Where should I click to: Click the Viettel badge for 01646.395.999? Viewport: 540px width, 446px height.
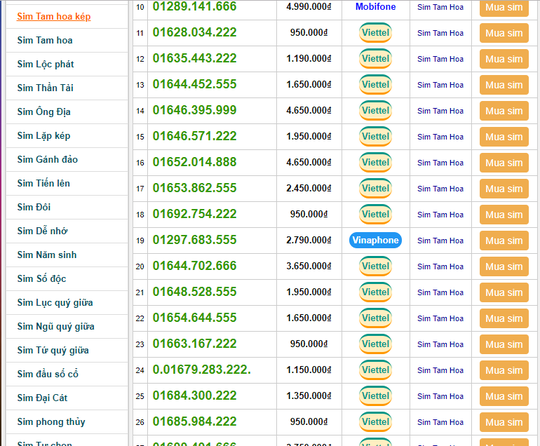(375, 111)
